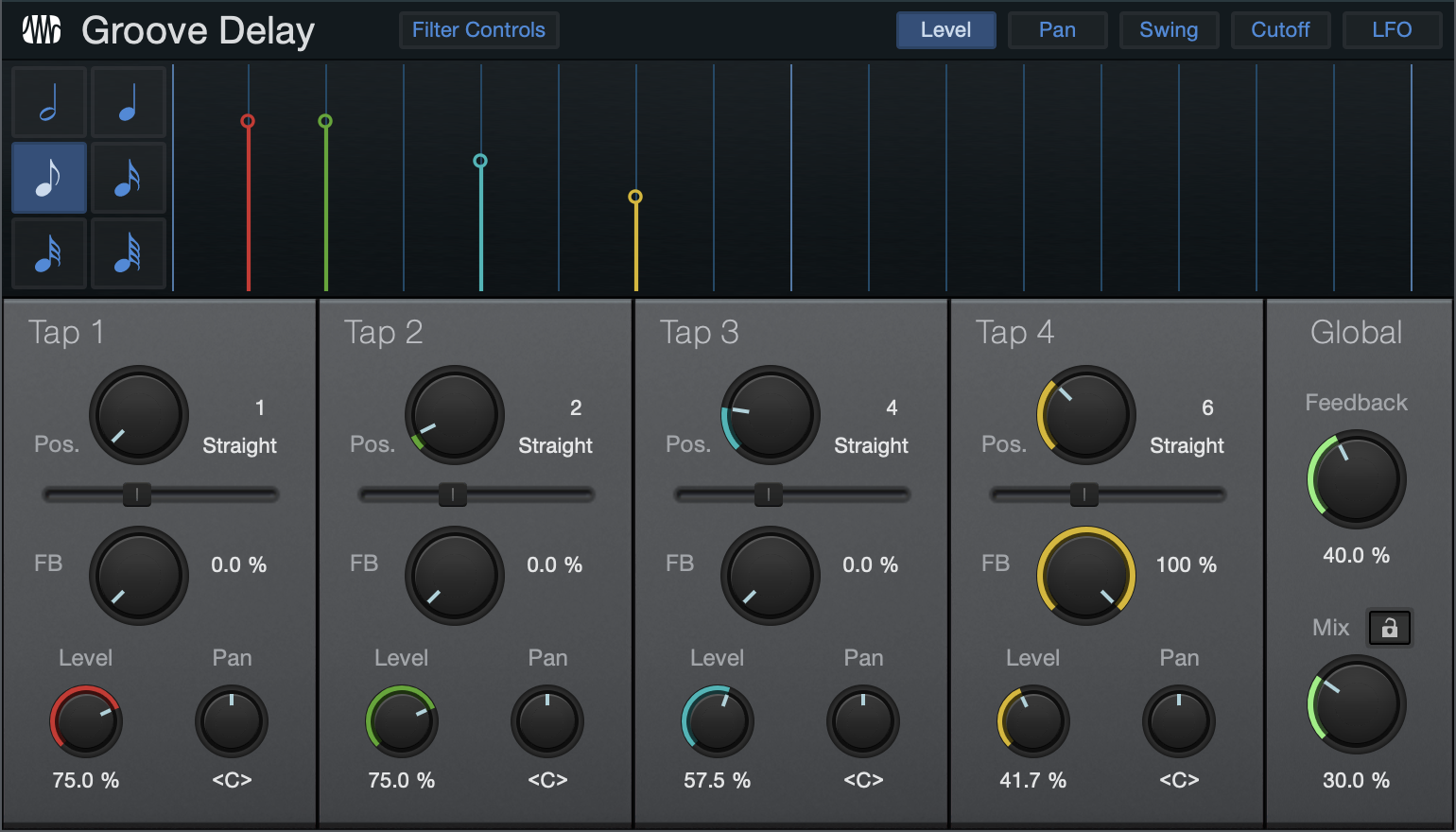Select the half note beat division

49,102
